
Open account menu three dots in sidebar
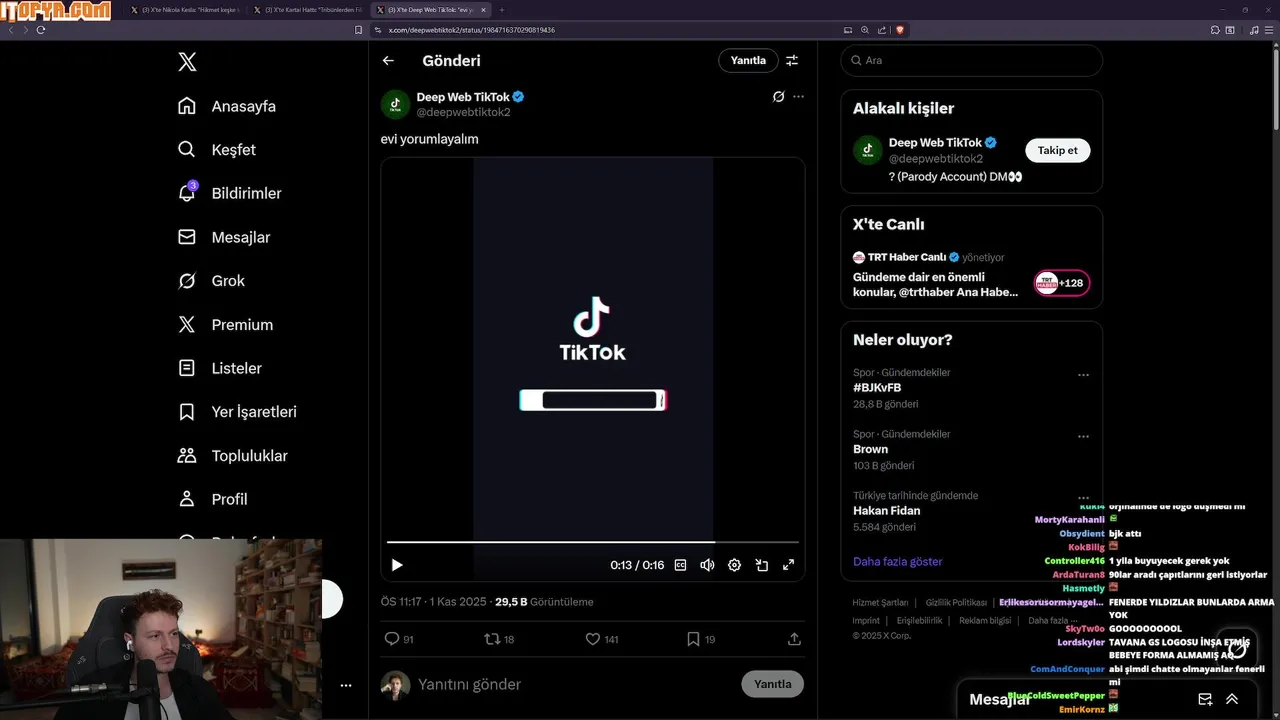pyautogui.click(x=346, y=685)
